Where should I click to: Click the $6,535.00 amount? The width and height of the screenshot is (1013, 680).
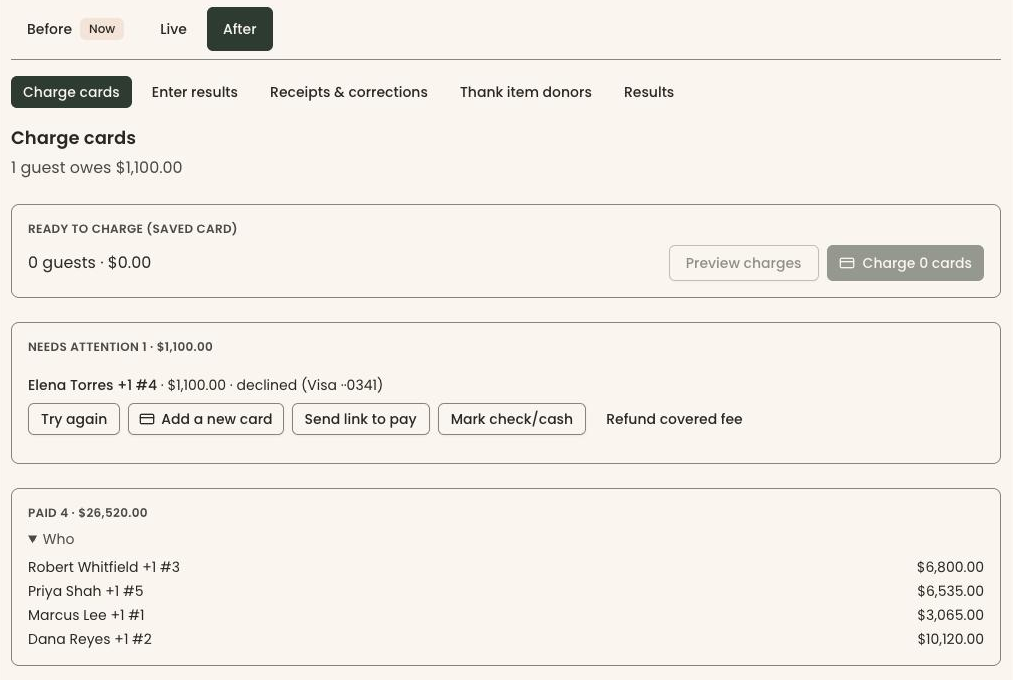[950, 591]
